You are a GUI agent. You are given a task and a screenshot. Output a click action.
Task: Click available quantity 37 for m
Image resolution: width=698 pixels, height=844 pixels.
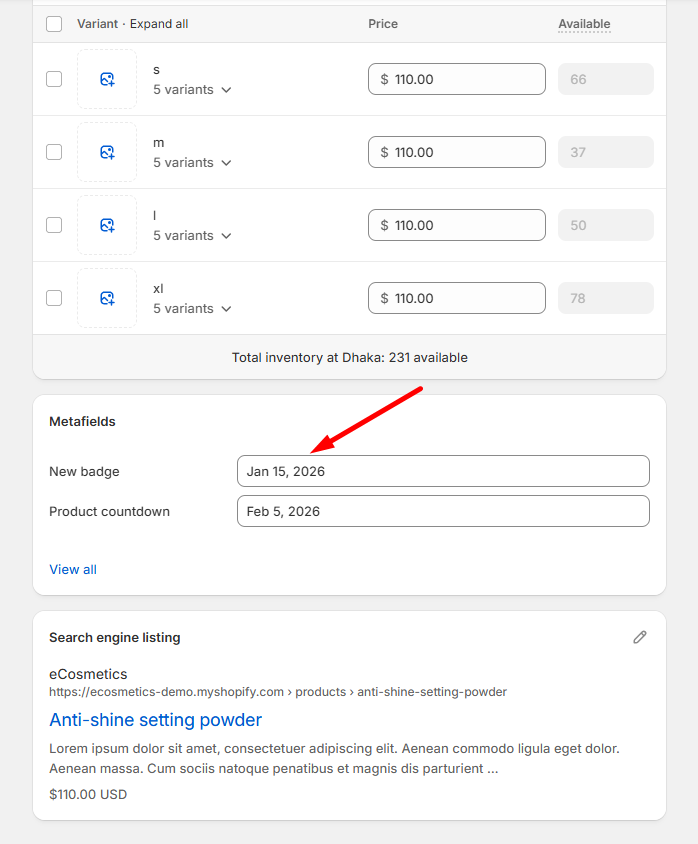[x=605, y=152]
